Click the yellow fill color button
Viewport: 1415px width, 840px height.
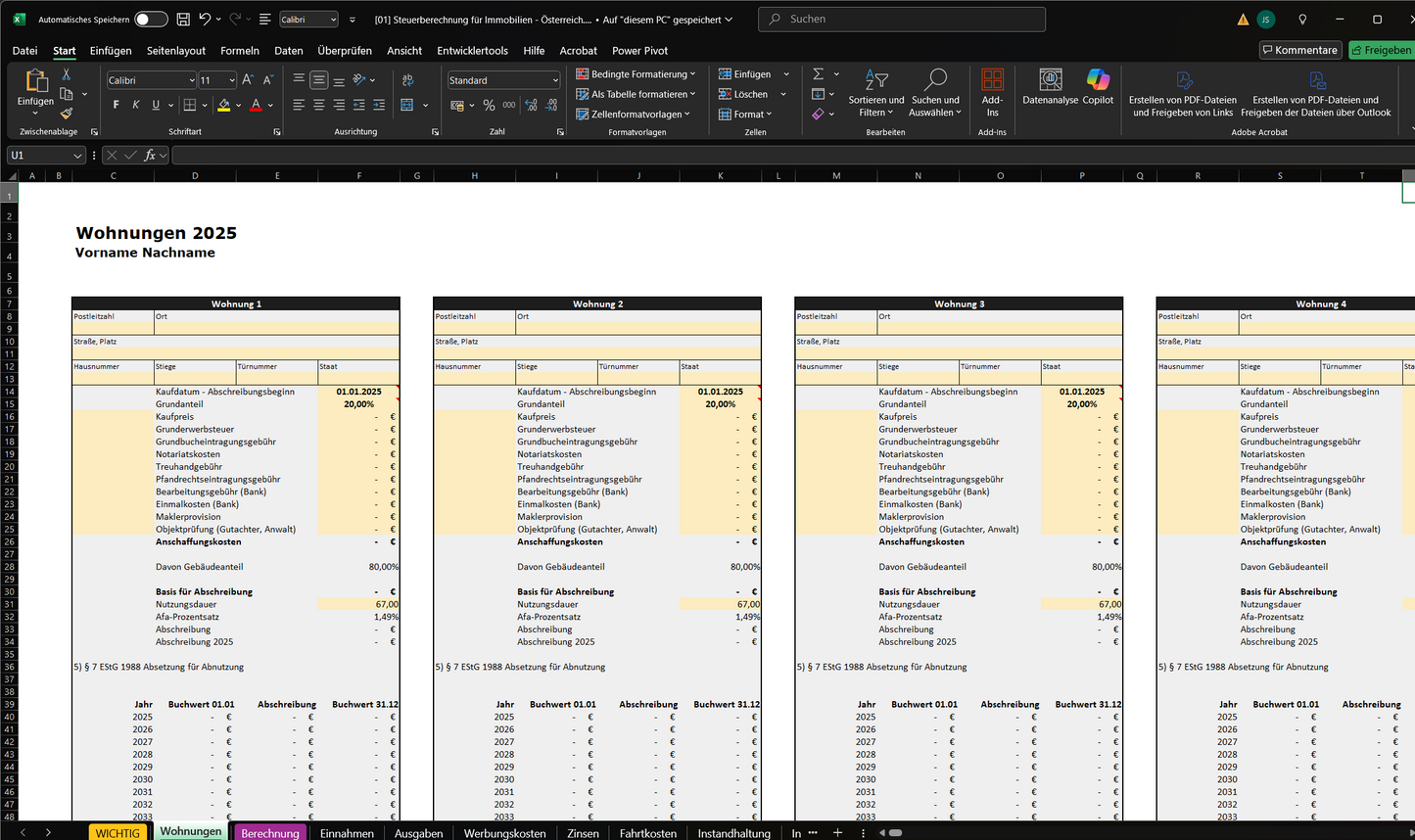point(224,105)
